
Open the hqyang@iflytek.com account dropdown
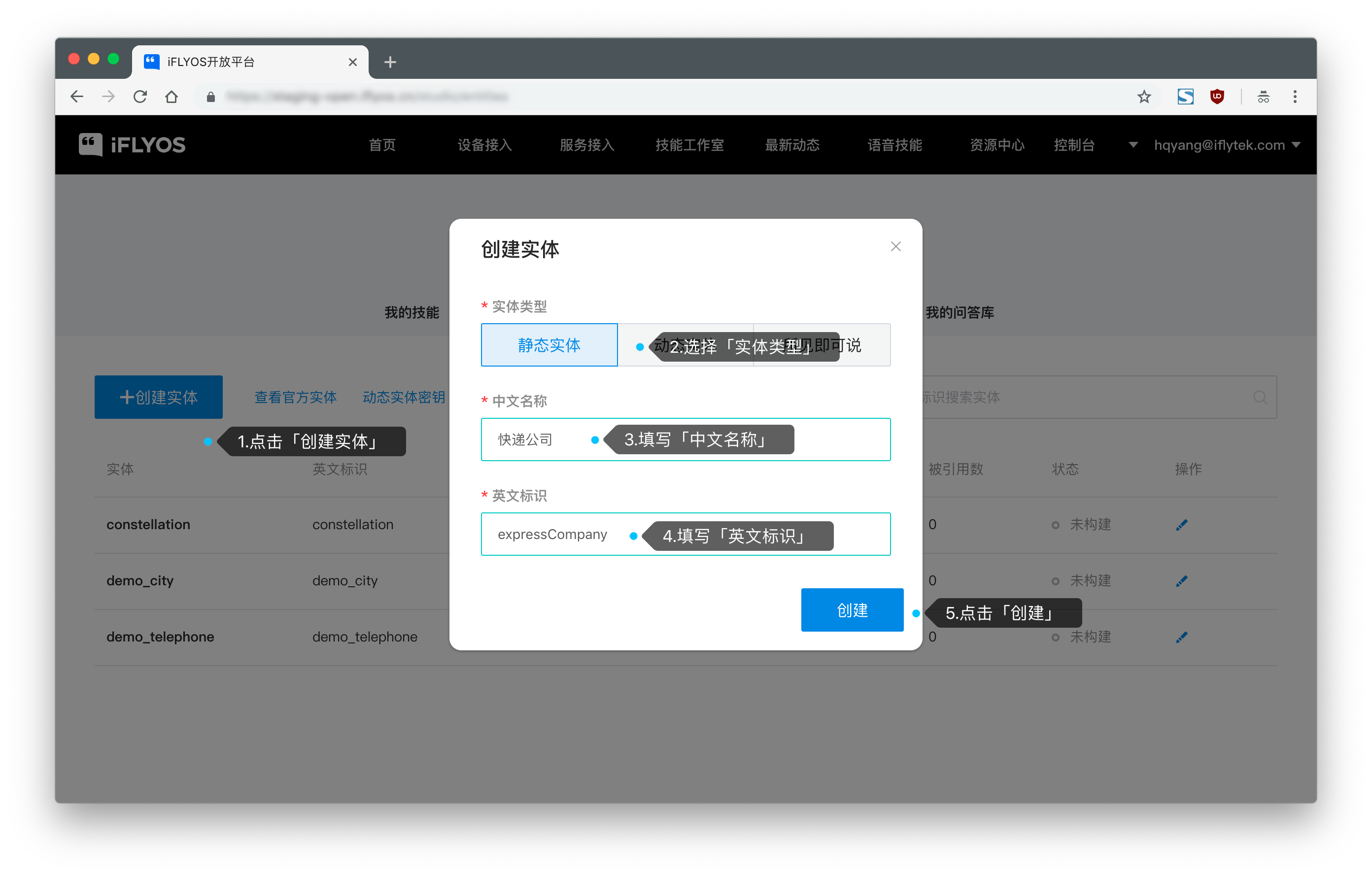coord(1227,145)
